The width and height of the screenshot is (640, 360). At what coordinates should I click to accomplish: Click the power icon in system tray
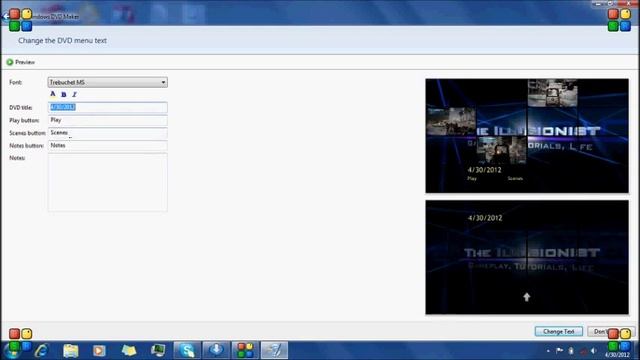point(571,351)
